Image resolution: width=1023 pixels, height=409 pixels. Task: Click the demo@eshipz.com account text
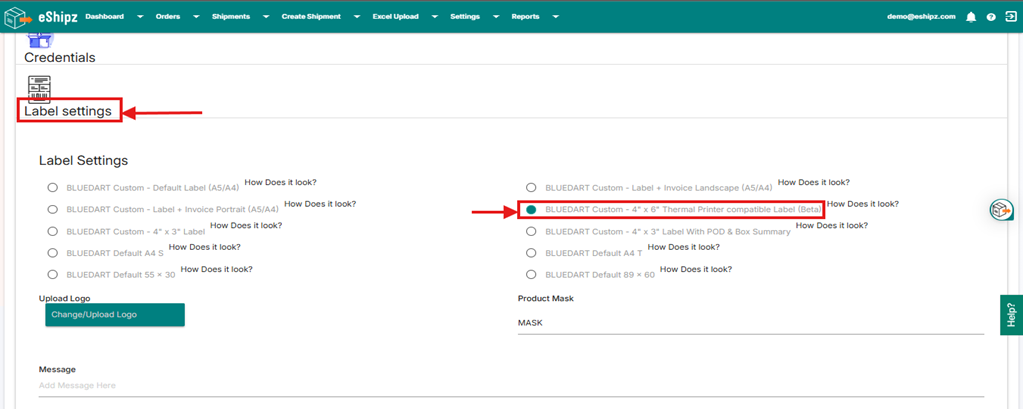click(x=921, y=17)
